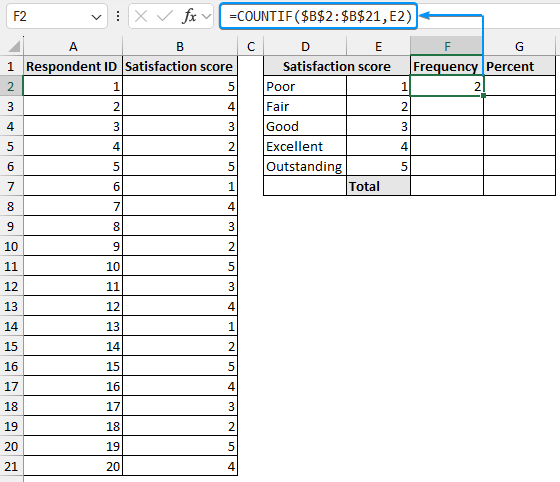Click the merged 'Satisfaction score' cell in D1
The image size is (560, 482).
tap(337, 66)
